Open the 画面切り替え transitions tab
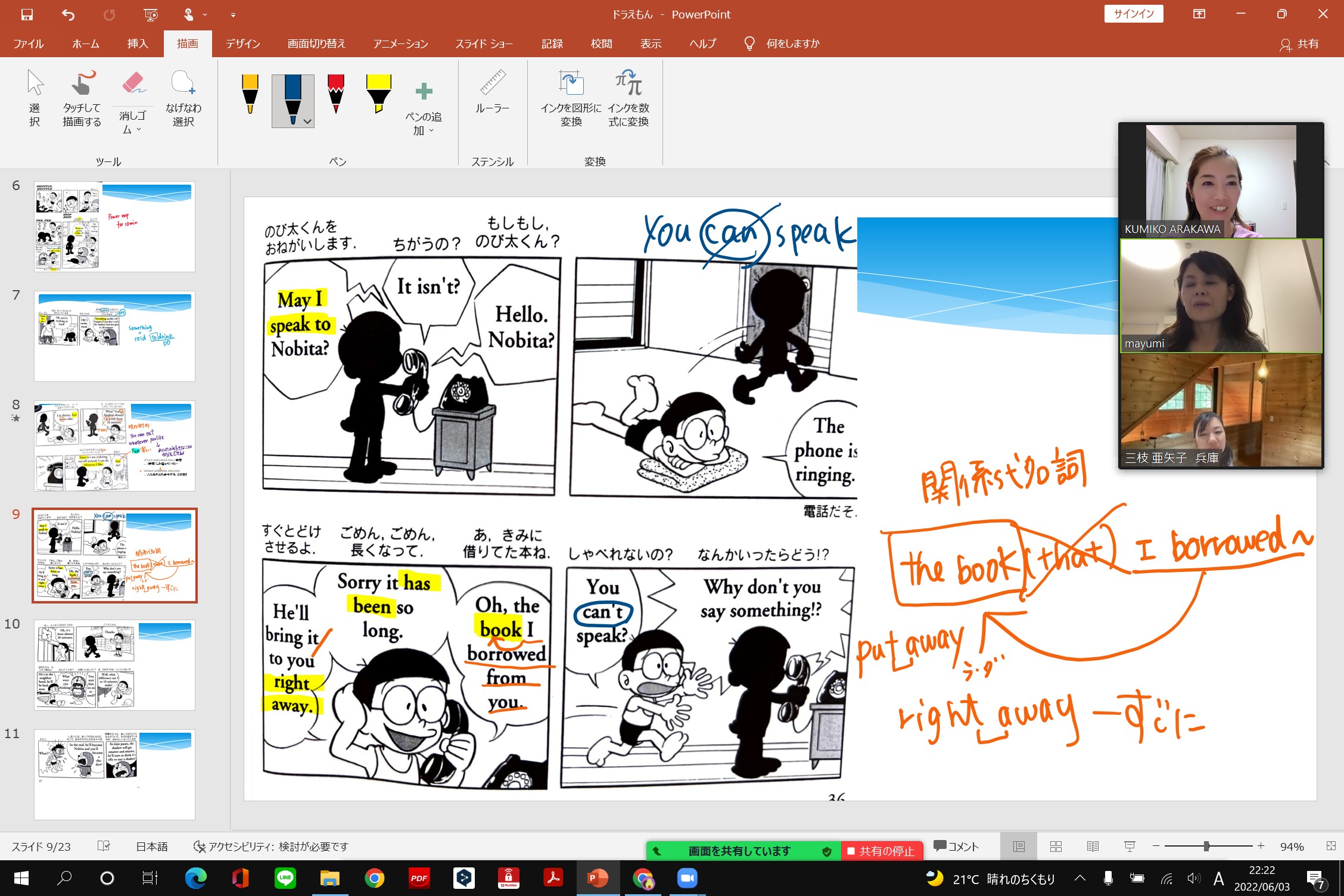 [316, 43]
